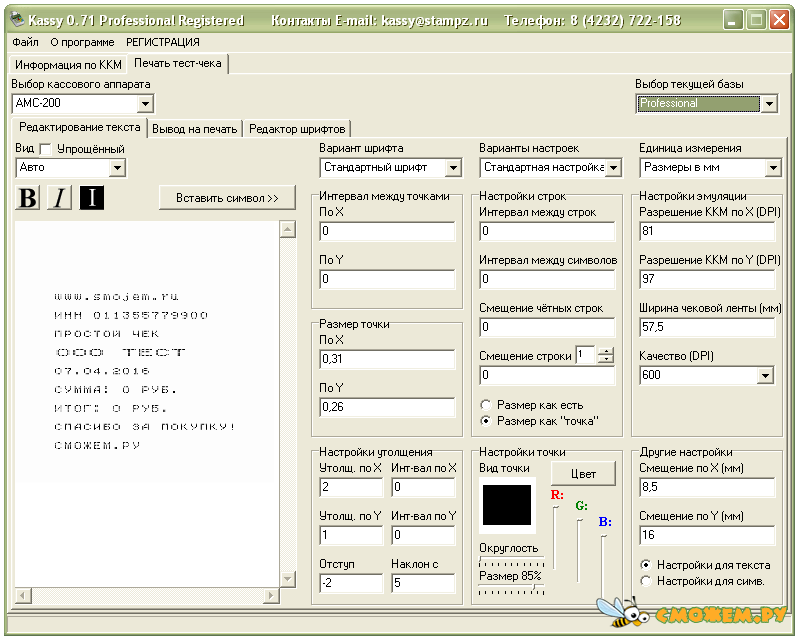
Task: Expand the Стандартный шрифт font variant dropdown
Action: click(453, 167)
